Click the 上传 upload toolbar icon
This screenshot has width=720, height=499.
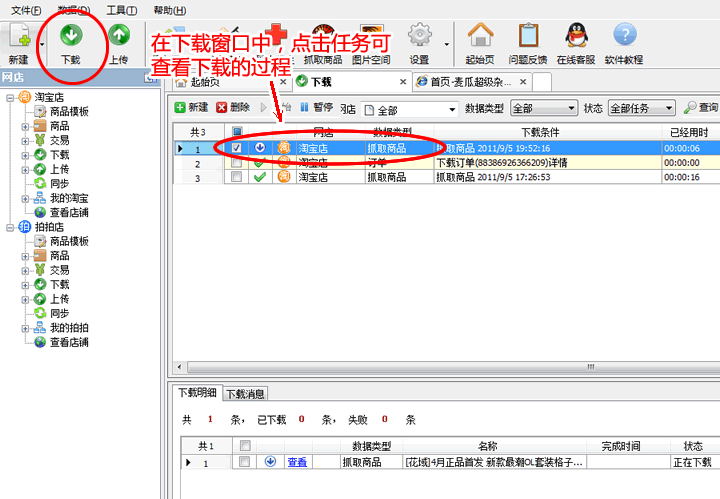[118, 44]
